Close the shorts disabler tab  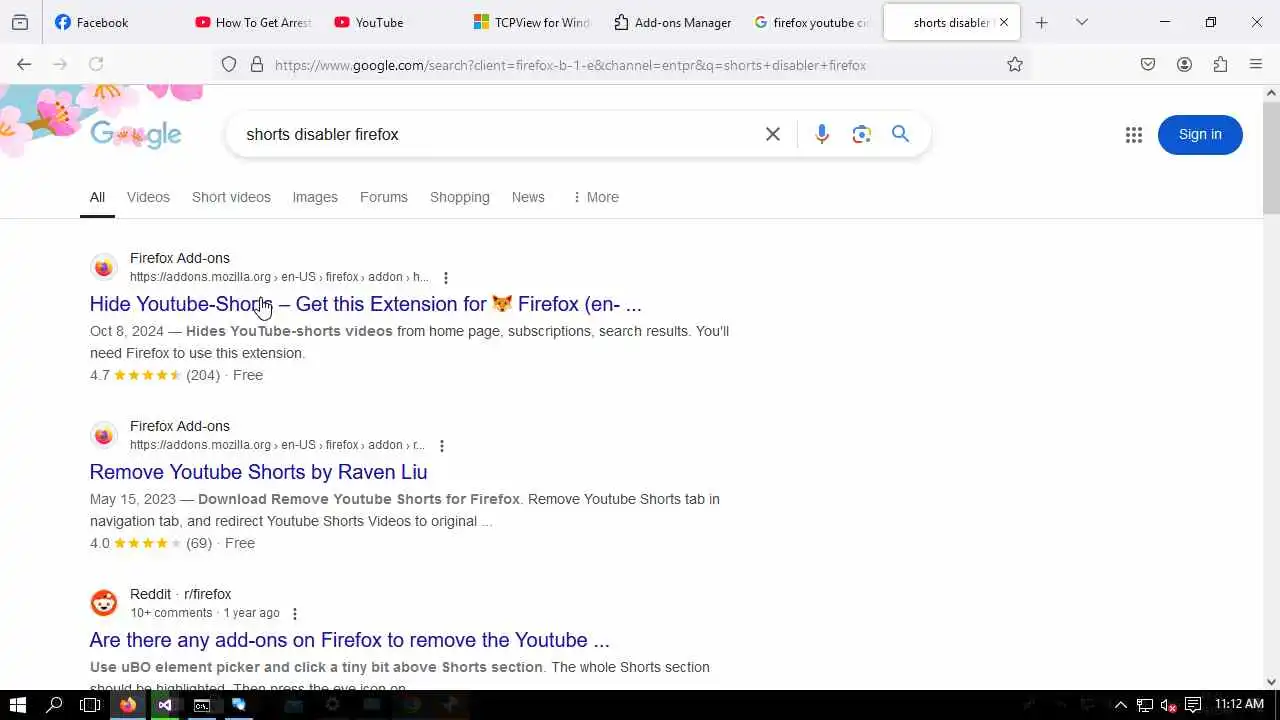click(x=1004, y=22)
